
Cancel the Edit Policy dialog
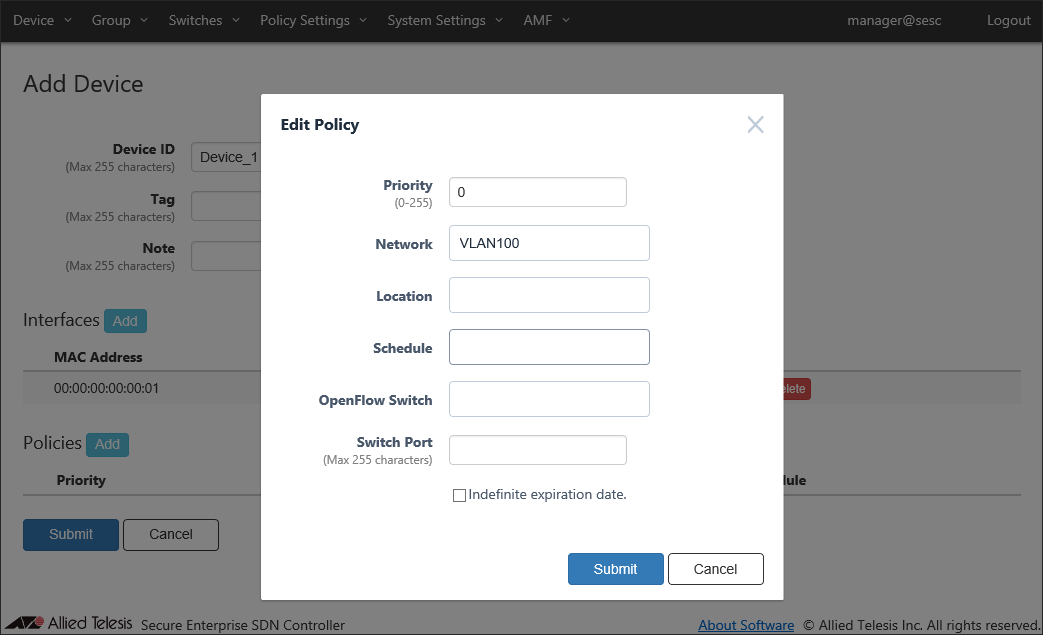[715, 569]
